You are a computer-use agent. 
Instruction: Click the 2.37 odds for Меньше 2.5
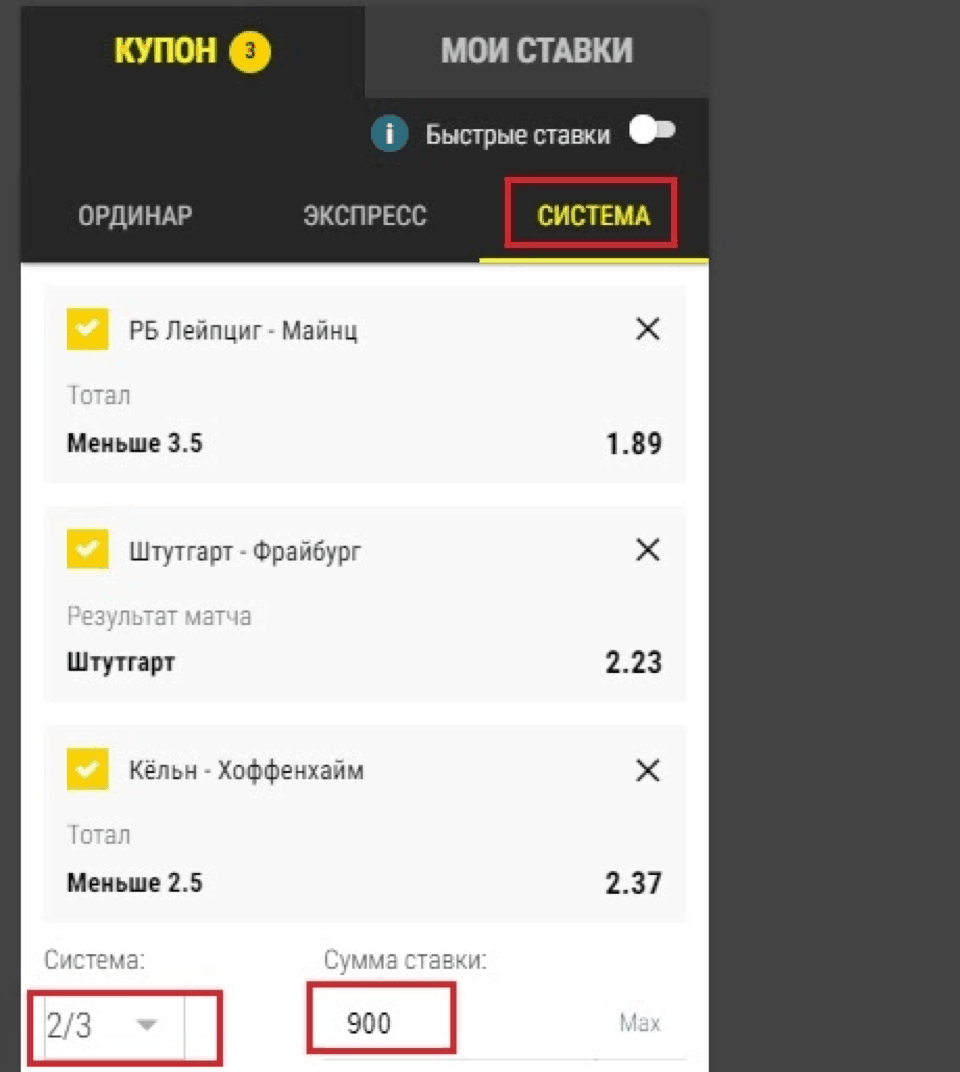[634, 883]
